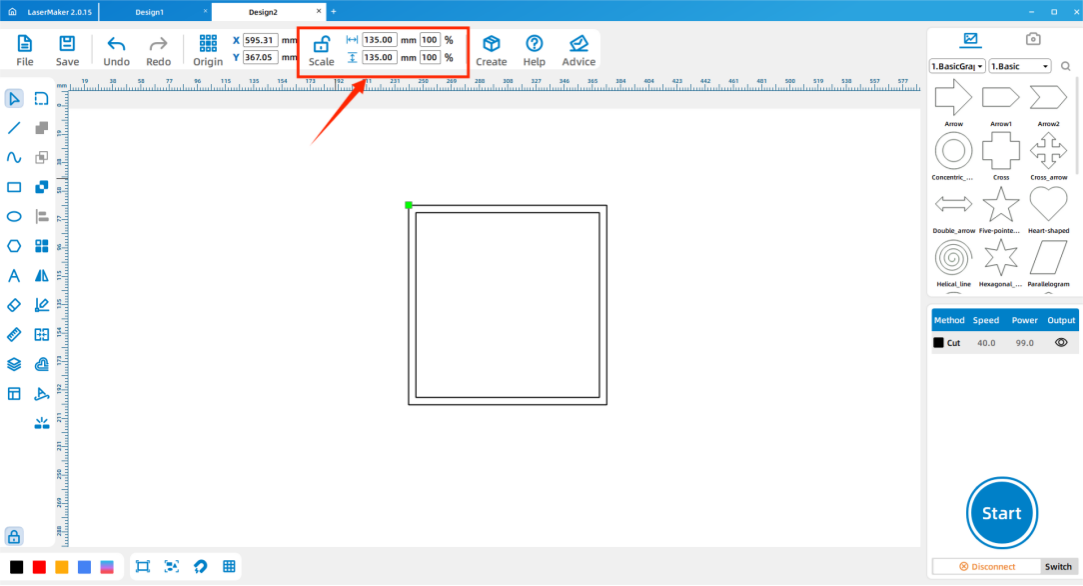The height and width of the screenshot is (586, 1083).
Task: Toggle the magnet snap icon
Action: [x=200, y=567]
